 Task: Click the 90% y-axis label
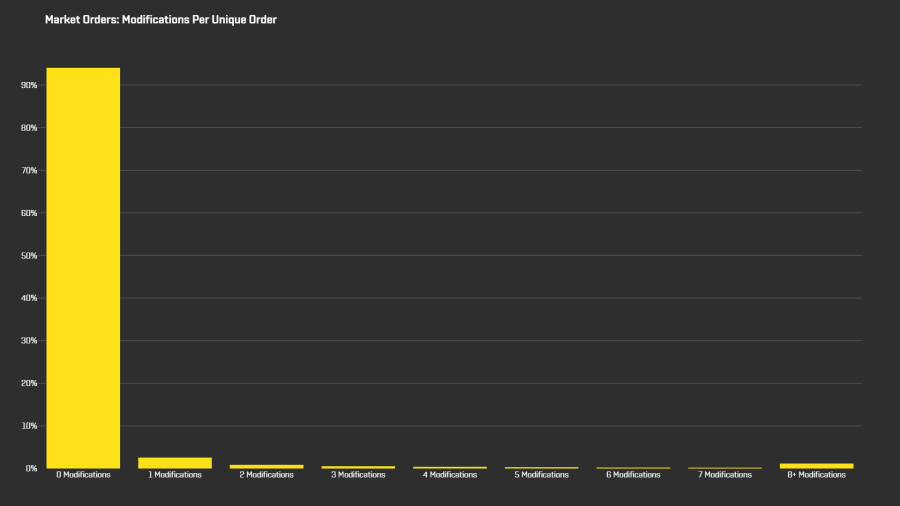coord(29,85)
